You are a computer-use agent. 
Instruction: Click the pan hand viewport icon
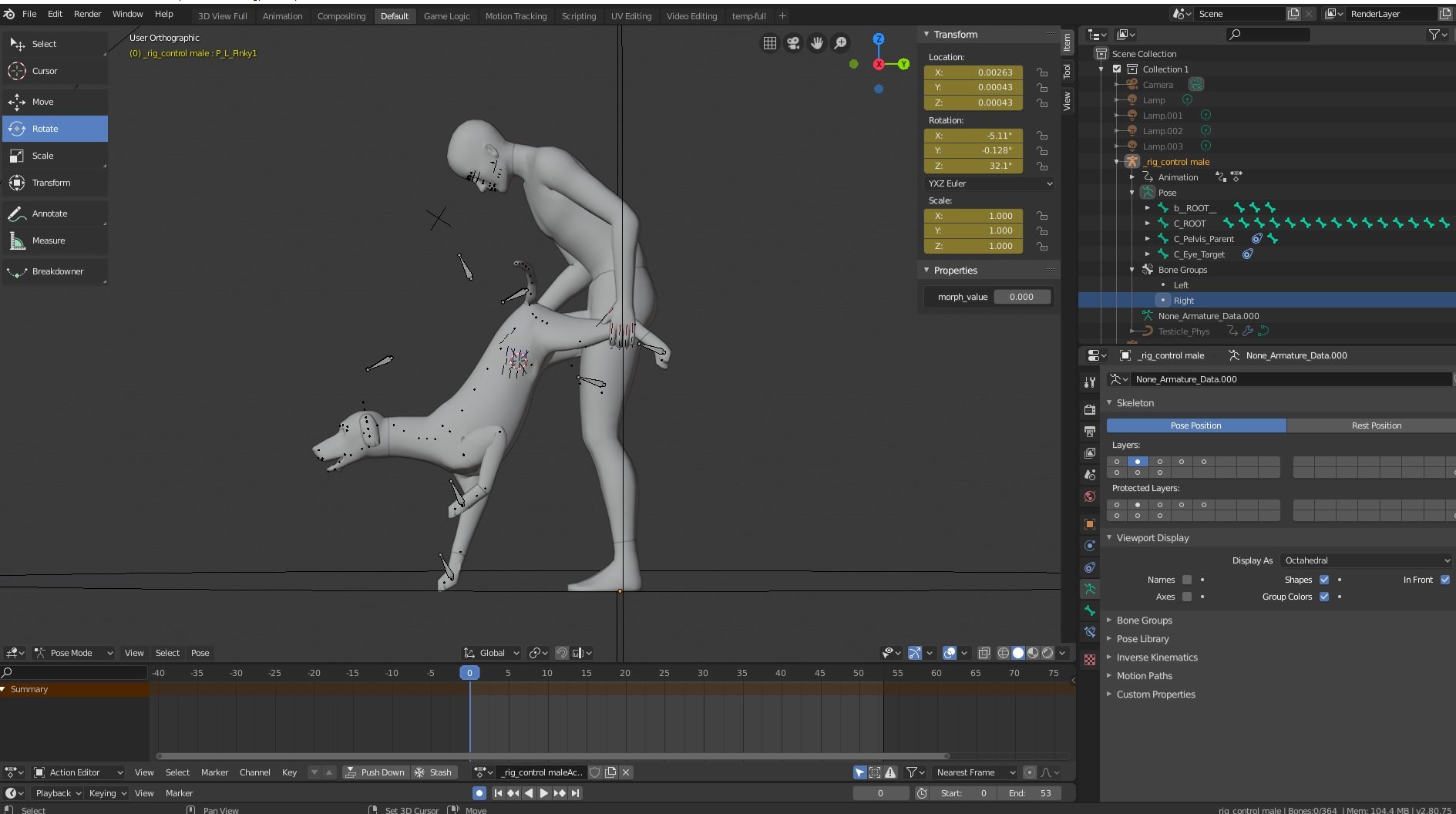[x=817, y=43]
